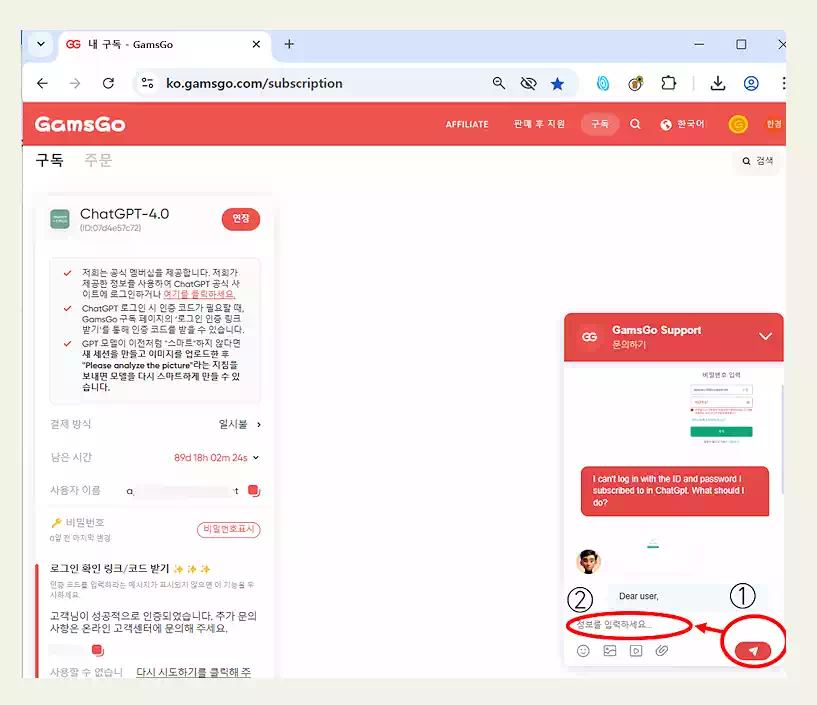Viewport: 817px width, 705px height.
Task: Attach a file using the paperclip icon
Action: tap(661, 650)
